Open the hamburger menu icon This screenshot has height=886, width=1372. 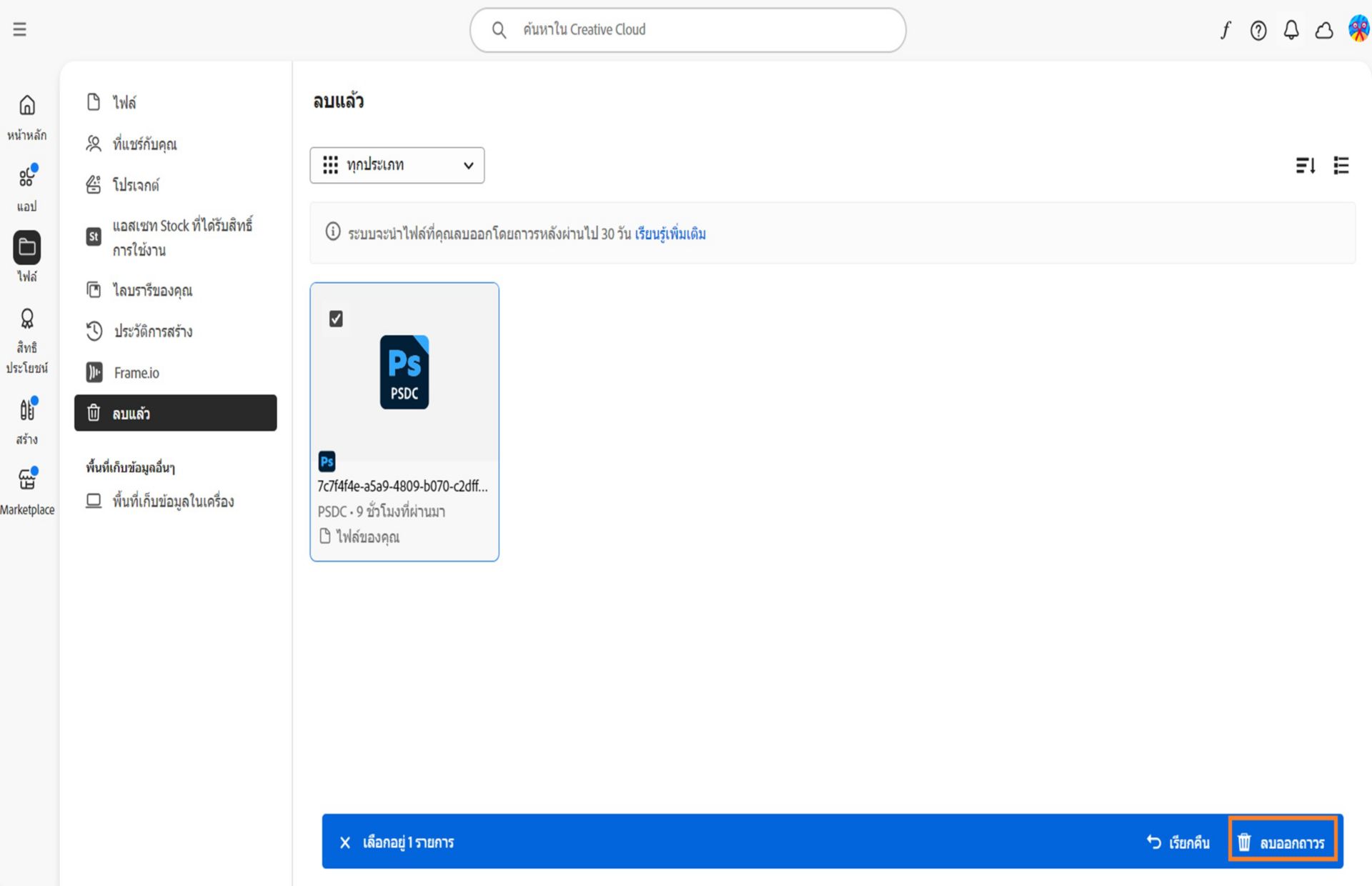coord(19,29)
